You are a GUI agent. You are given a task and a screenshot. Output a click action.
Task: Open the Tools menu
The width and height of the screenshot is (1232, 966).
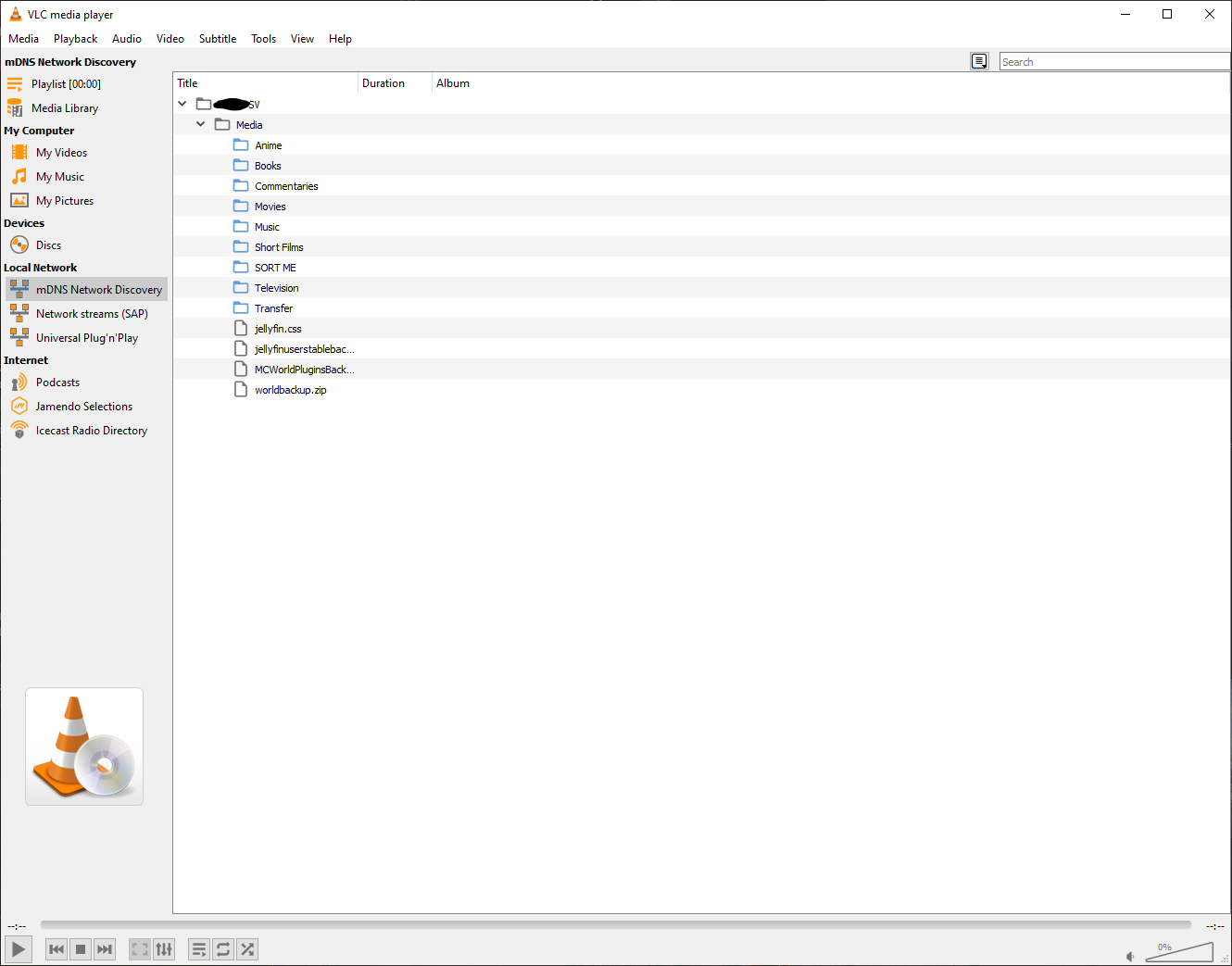click(x=263, y=39)
